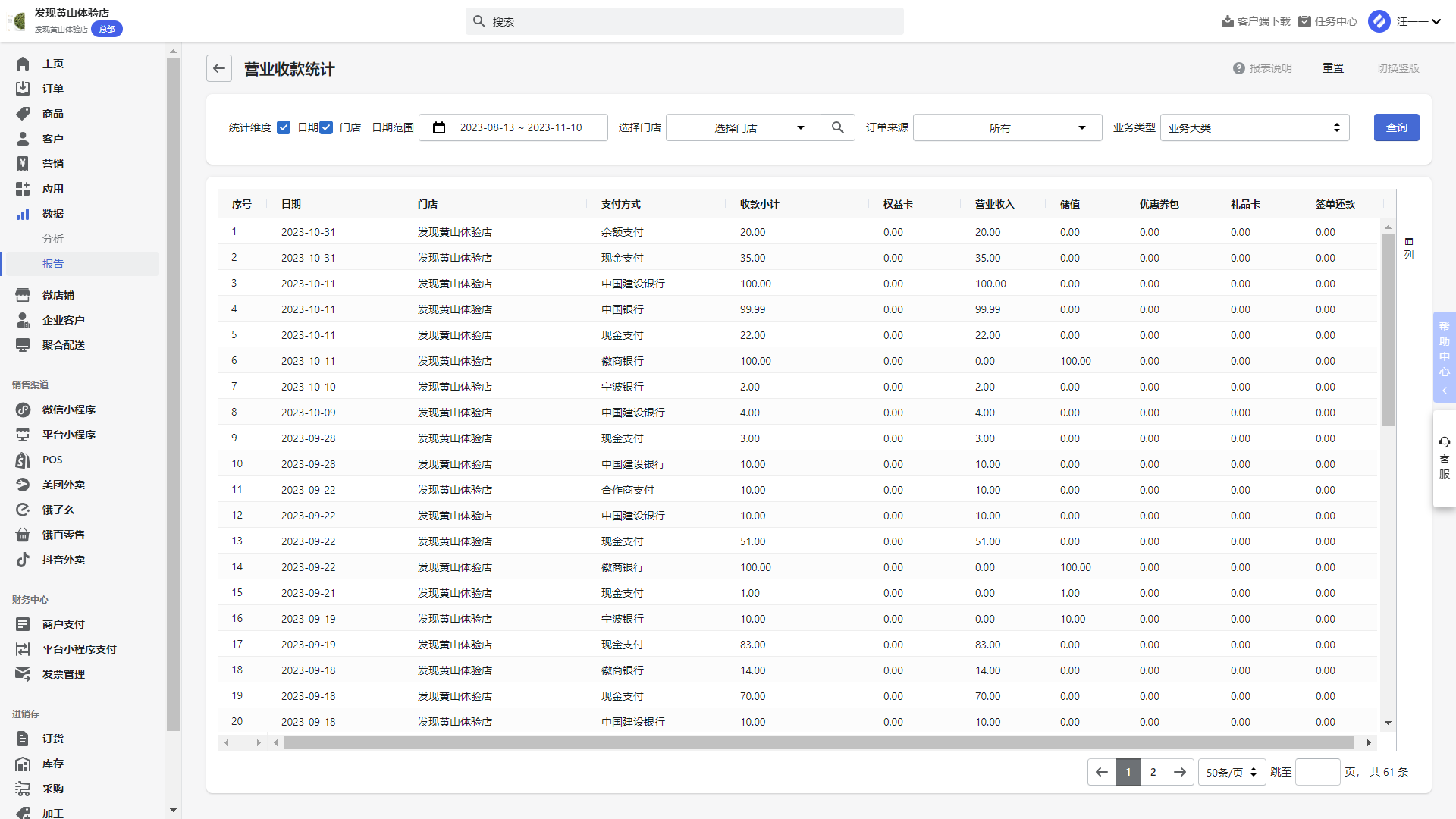The width and height of the screenshot is (1456, 819).
Task: Open the 抖音外卖 icon
Action: click(x=23, y=560)
